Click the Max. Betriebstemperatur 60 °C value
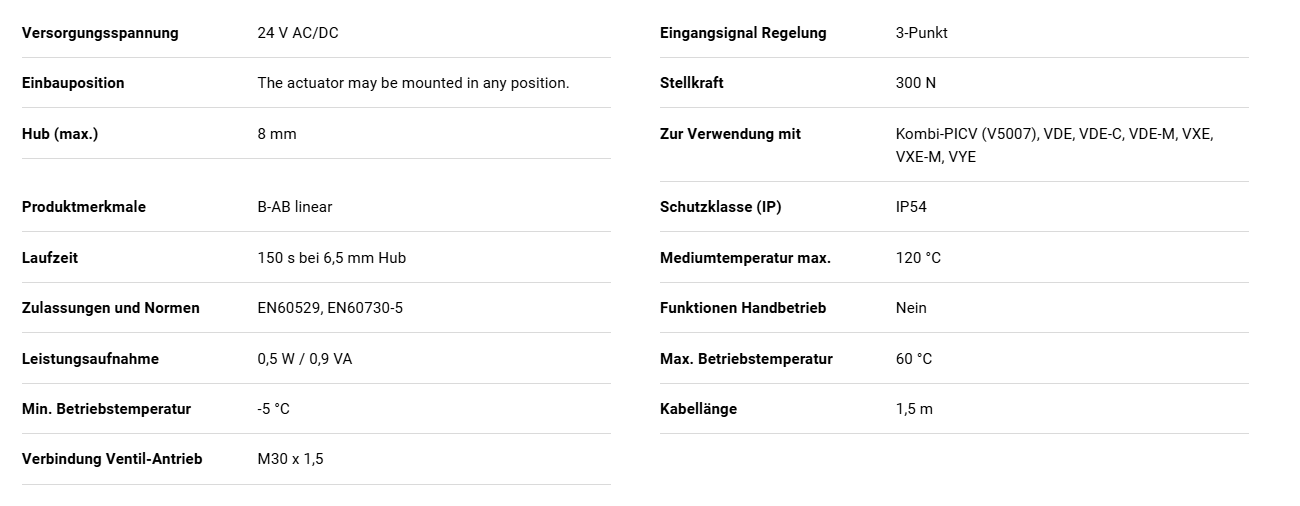This screenshot has width=1300, height=506. click(914, 359)
